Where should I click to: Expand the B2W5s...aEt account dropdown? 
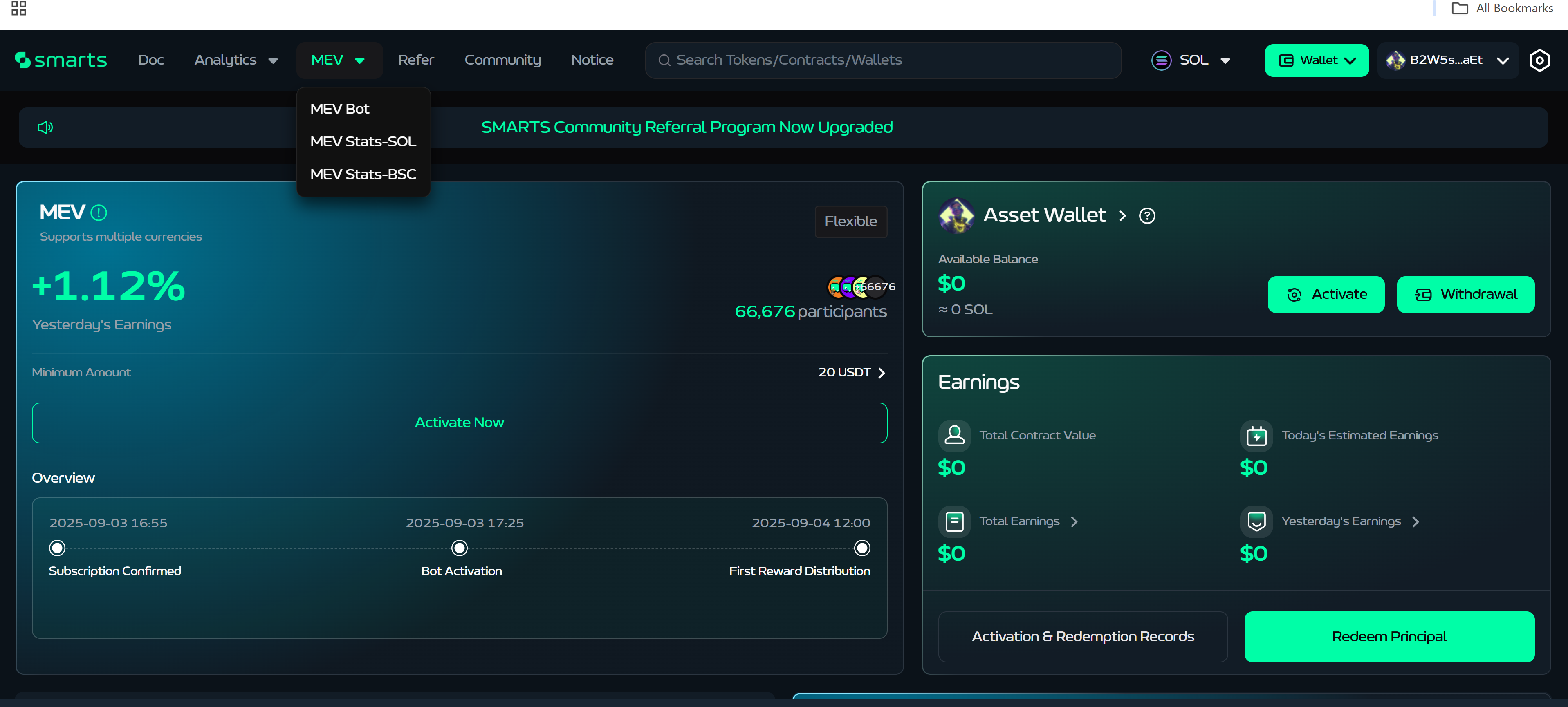(x=1447, y=60)
